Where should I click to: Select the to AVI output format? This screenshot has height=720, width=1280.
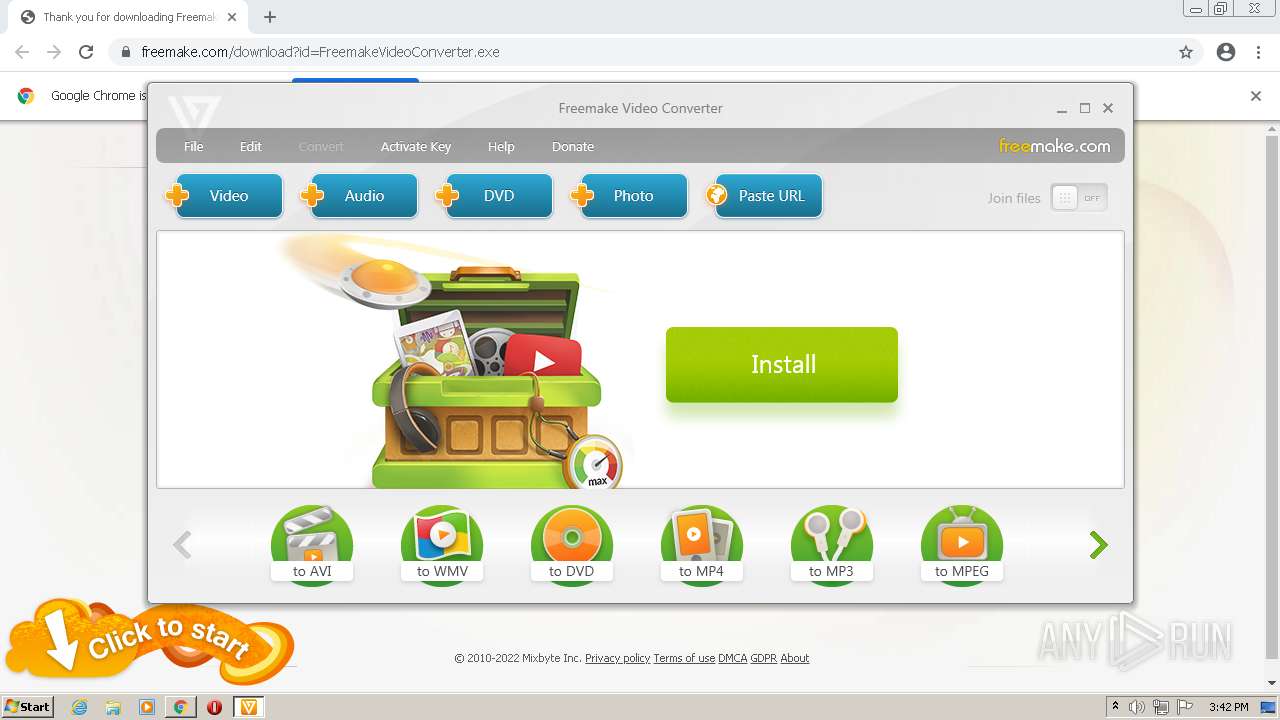click(312, 545)
